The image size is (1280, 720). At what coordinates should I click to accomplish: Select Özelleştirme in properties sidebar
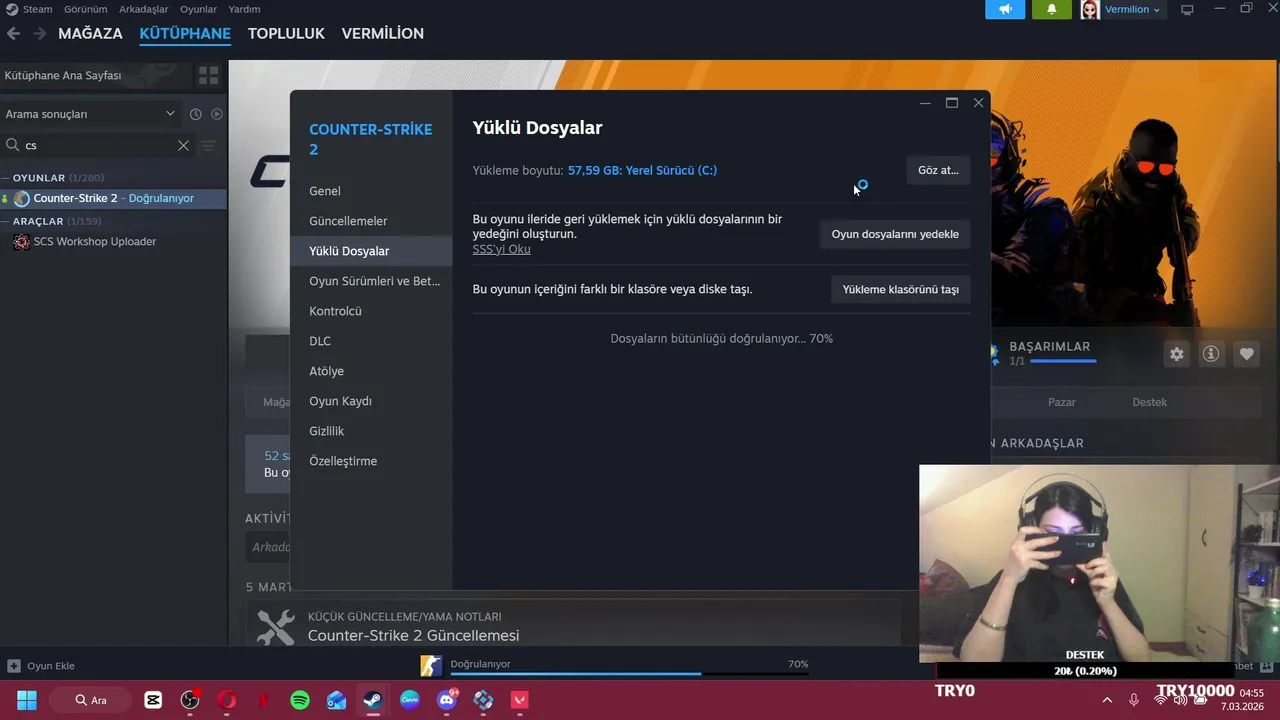tap(371, 461)
